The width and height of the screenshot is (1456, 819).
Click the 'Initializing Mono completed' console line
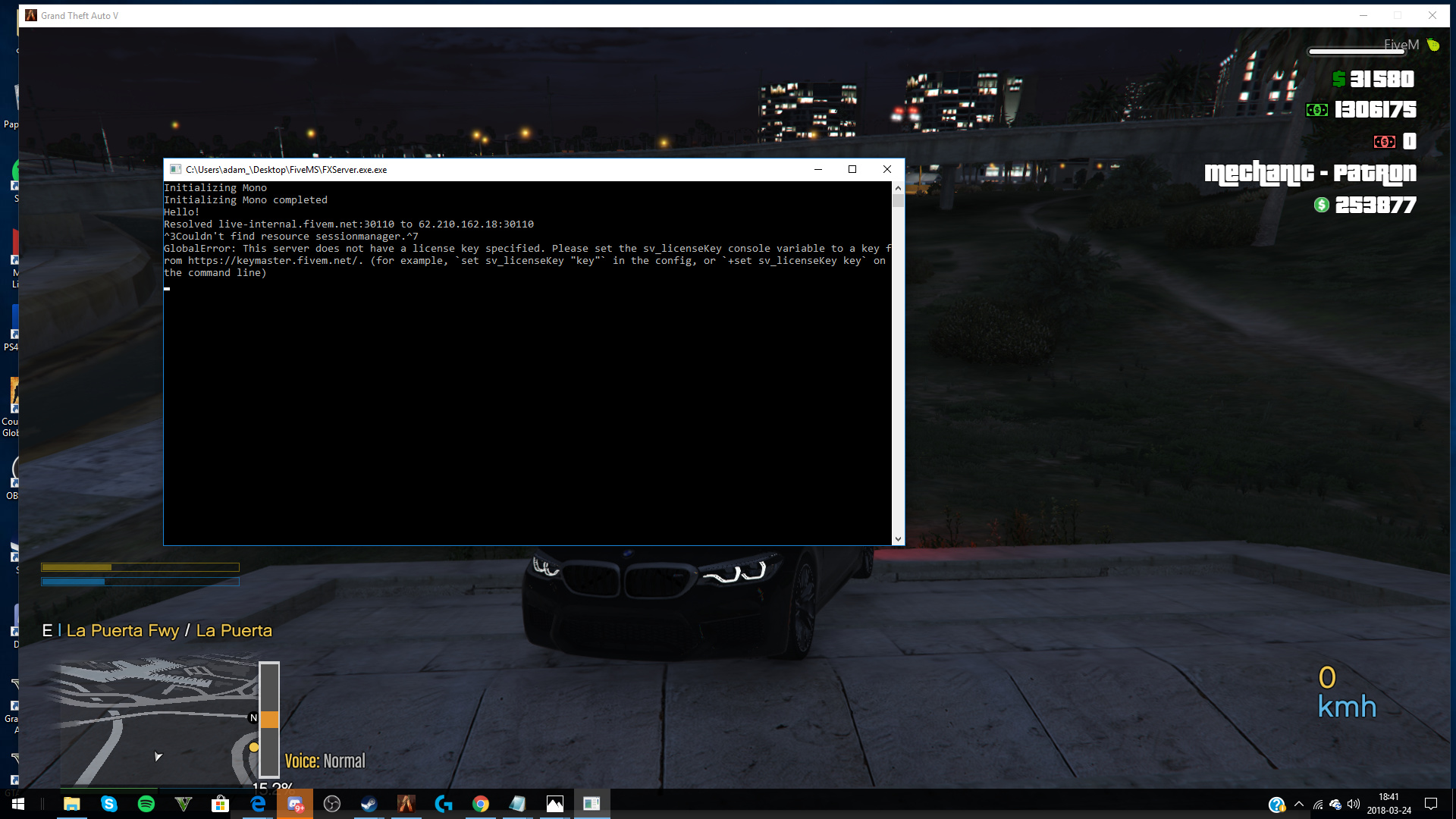[x=246, y=200]
